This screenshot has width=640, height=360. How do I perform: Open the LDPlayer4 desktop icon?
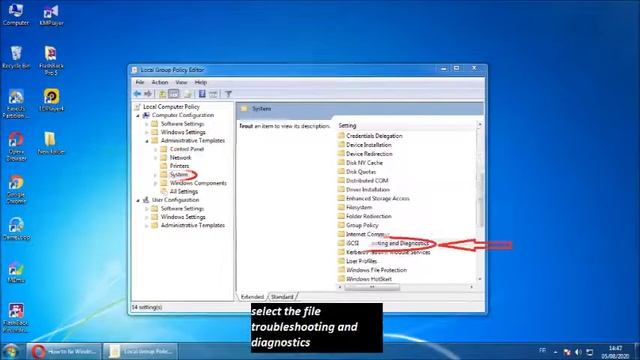[51, 100]
